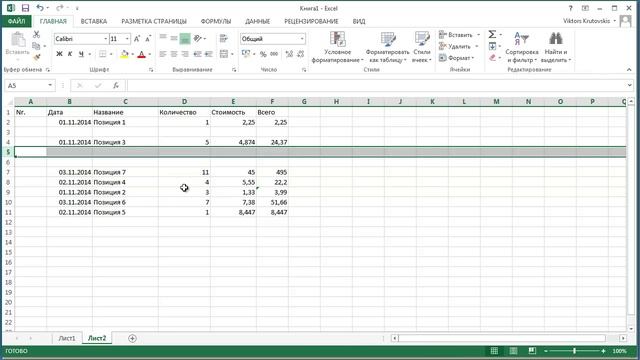Viewport: 640px width, 360px height.
Task: Open the Общий number format dropdown
Action: [x=302, y=39]
